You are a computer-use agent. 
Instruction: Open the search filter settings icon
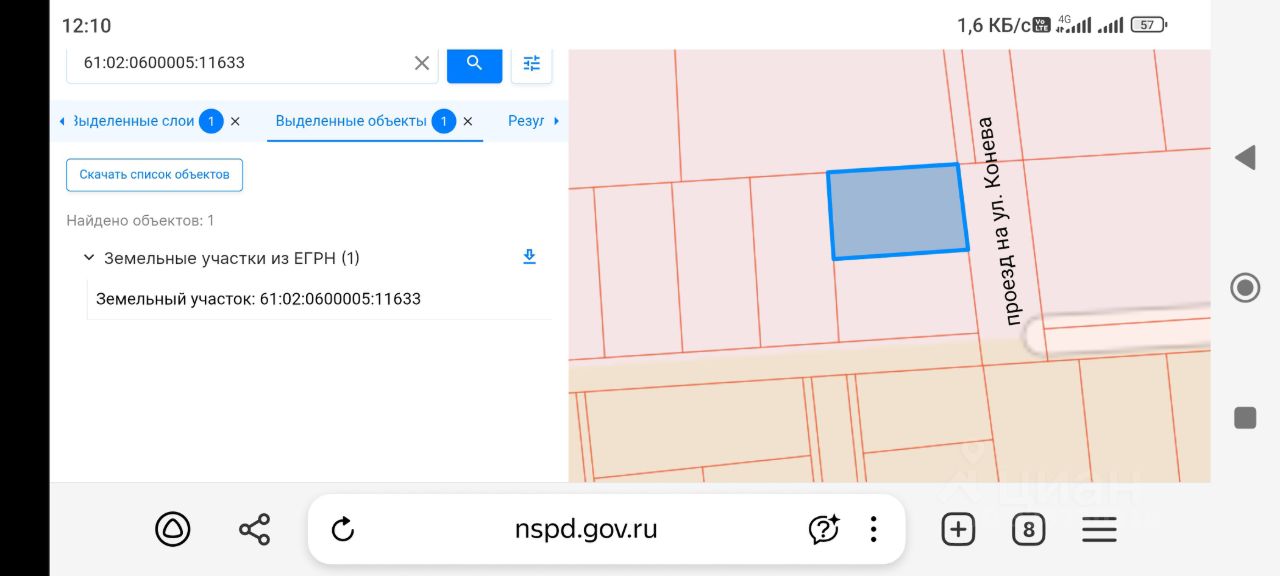pos(532,63)
